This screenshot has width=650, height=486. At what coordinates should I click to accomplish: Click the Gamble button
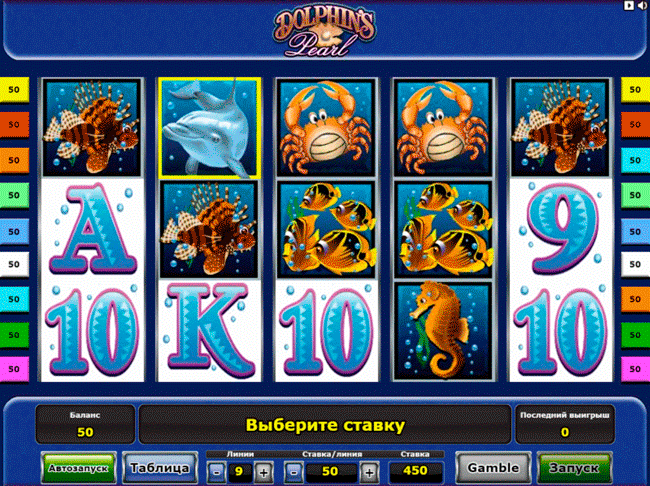(x=493, y=468)
